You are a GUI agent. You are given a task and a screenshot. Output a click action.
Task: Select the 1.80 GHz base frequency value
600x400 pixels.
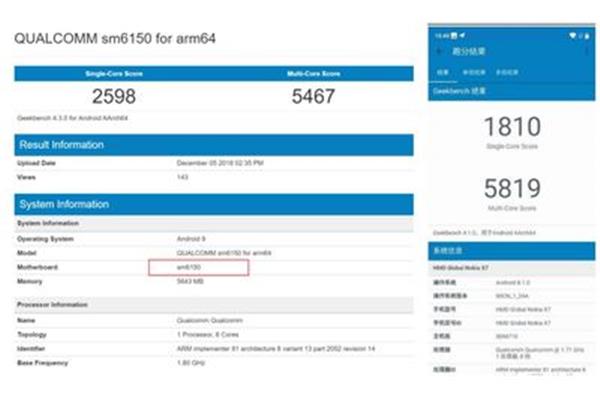(x=191, y=363)
